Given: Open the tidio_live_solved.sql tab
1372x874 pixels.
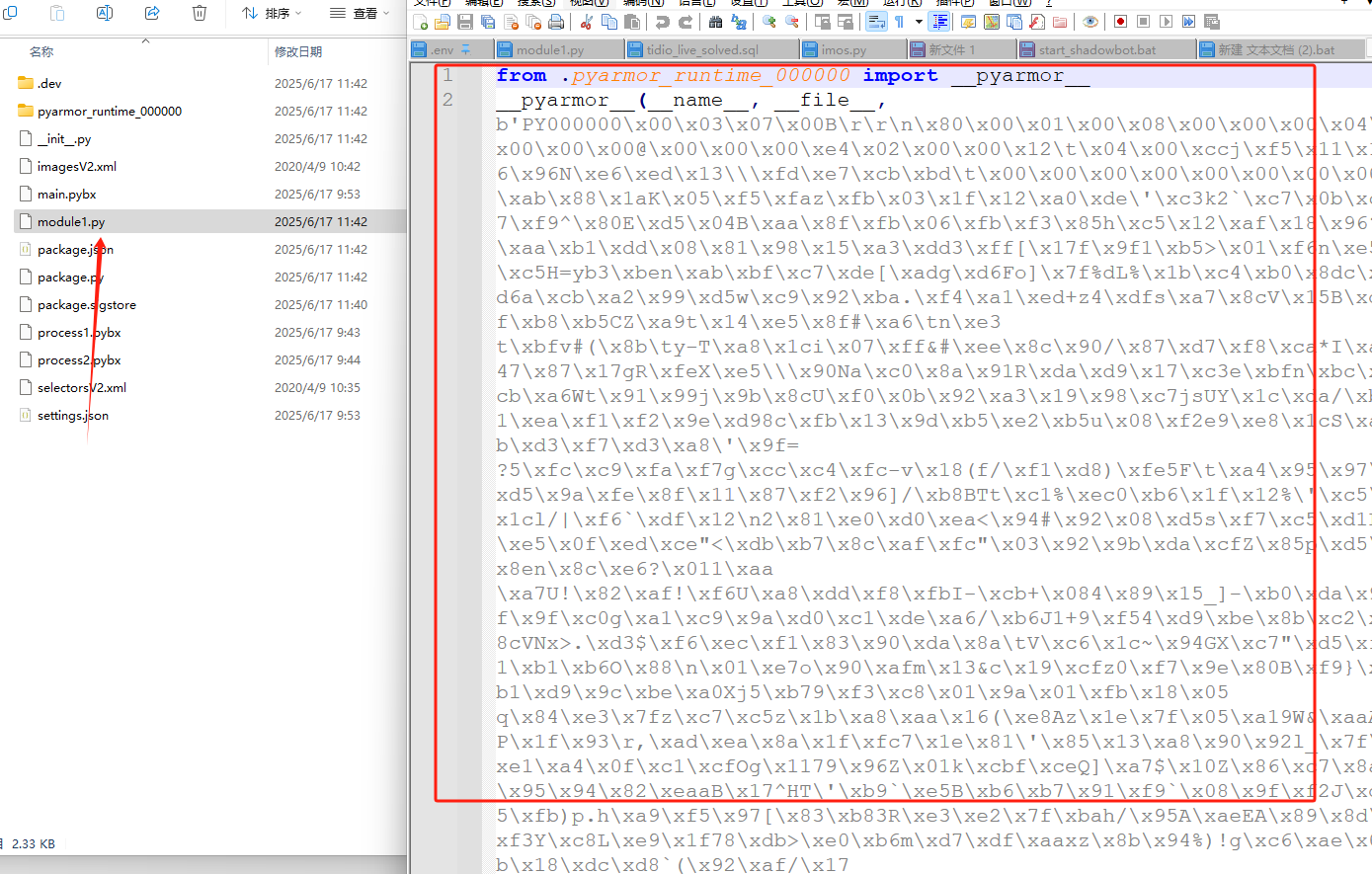Looking at the screenshot, I should [712, 49].
